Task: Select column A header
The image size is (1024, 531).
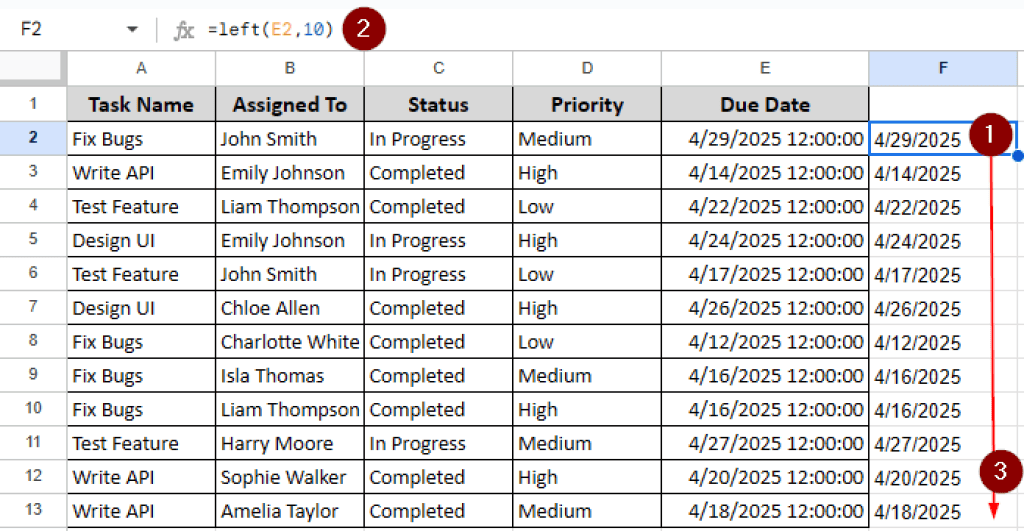Action: (x=141, y=68)
